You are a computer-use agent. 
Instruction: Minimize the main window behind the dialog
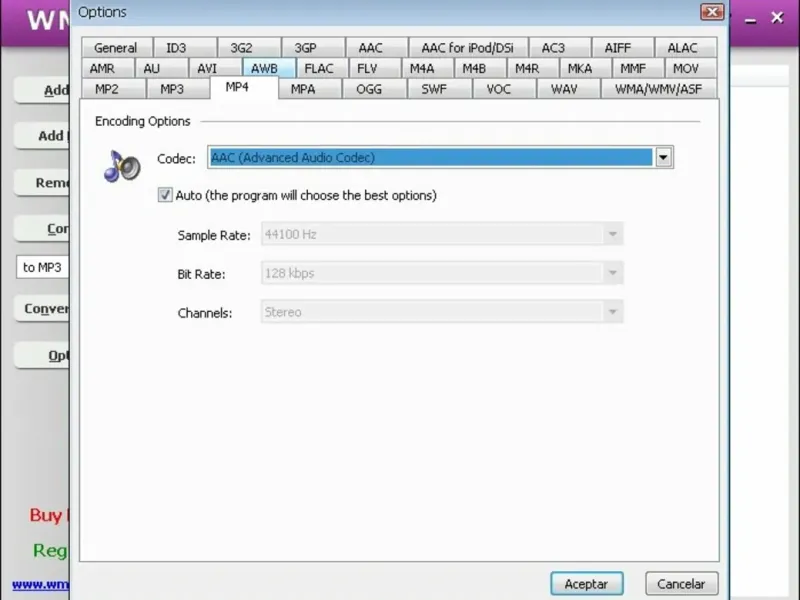pyautogui.click(x=751, y=20)
